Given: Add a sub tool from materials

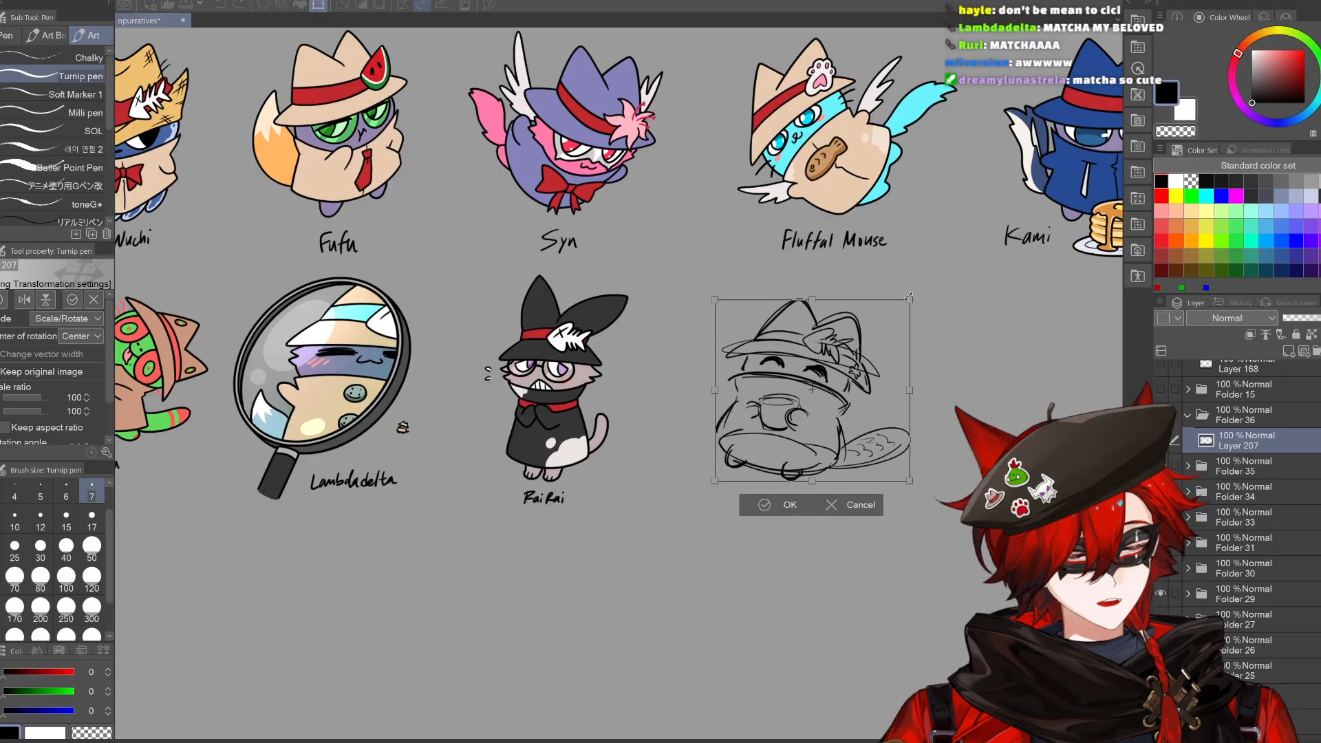Looking at the screenshot, I should point(76,234).
